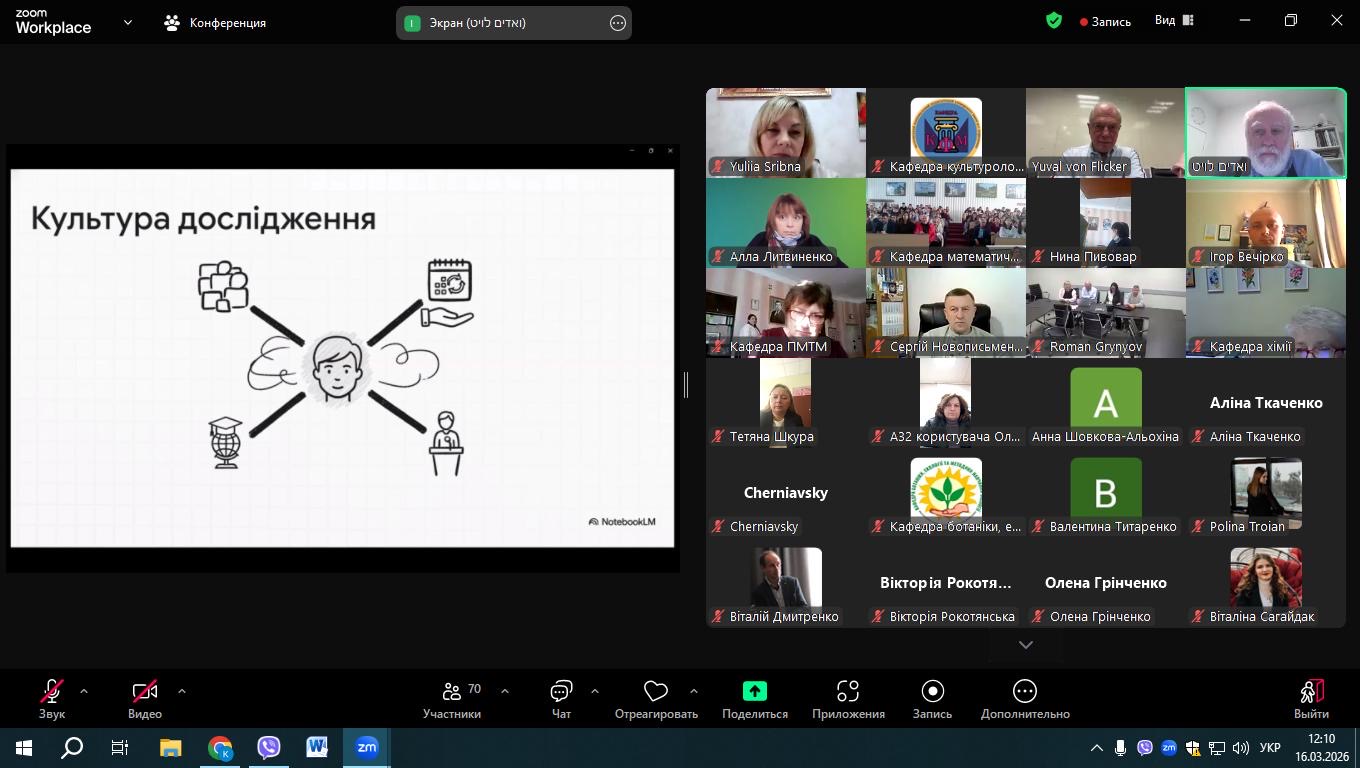This screenshot has height=768, width=1360.
Task: Open the Zoom Workplace dropdown chevron
Action: [128, 22]
